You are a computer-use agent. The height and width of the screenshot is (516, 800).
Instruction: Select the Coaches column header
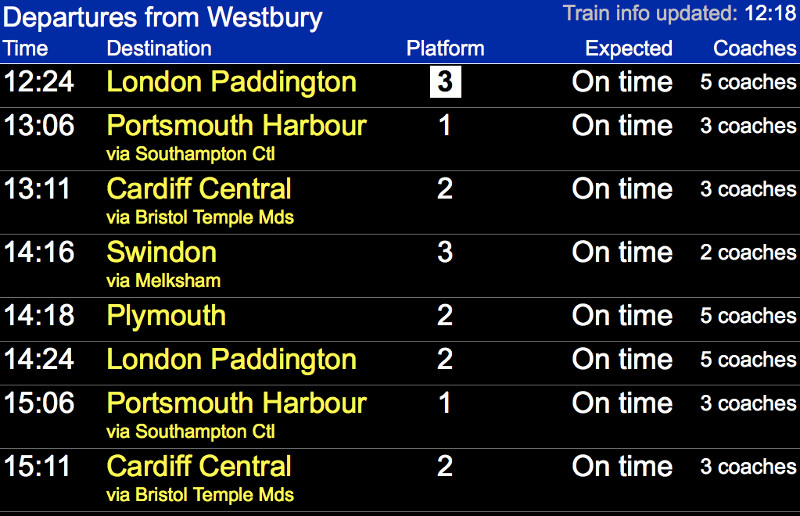(754, 49)
